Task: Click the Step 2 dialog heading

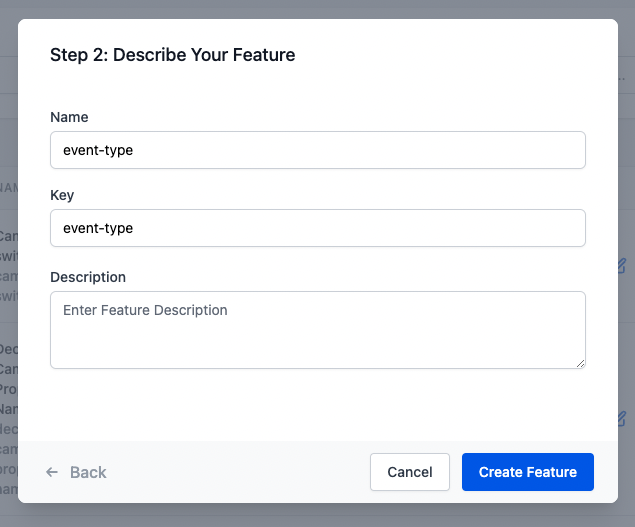Action: point(172,55)
